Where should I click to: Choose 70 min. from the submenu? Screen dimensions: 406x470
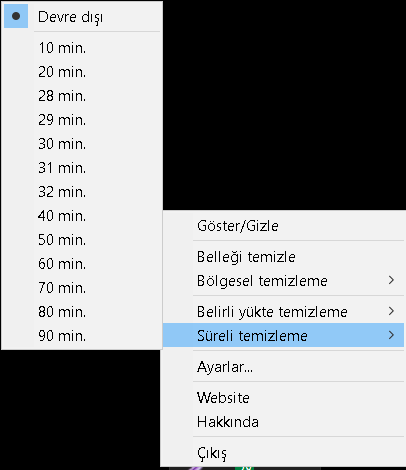coord(82,288)
